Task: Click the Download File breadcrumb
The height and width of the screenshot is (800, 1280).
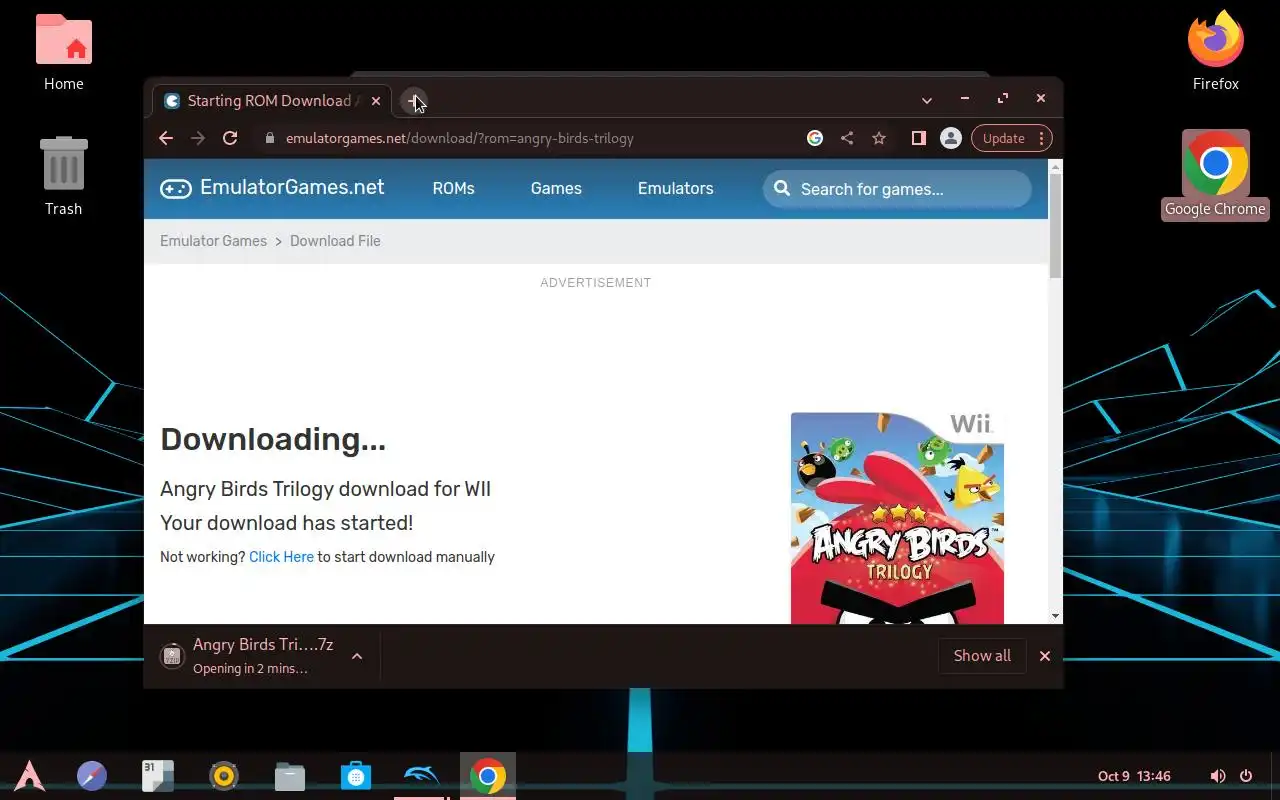Action: [335, 241]
